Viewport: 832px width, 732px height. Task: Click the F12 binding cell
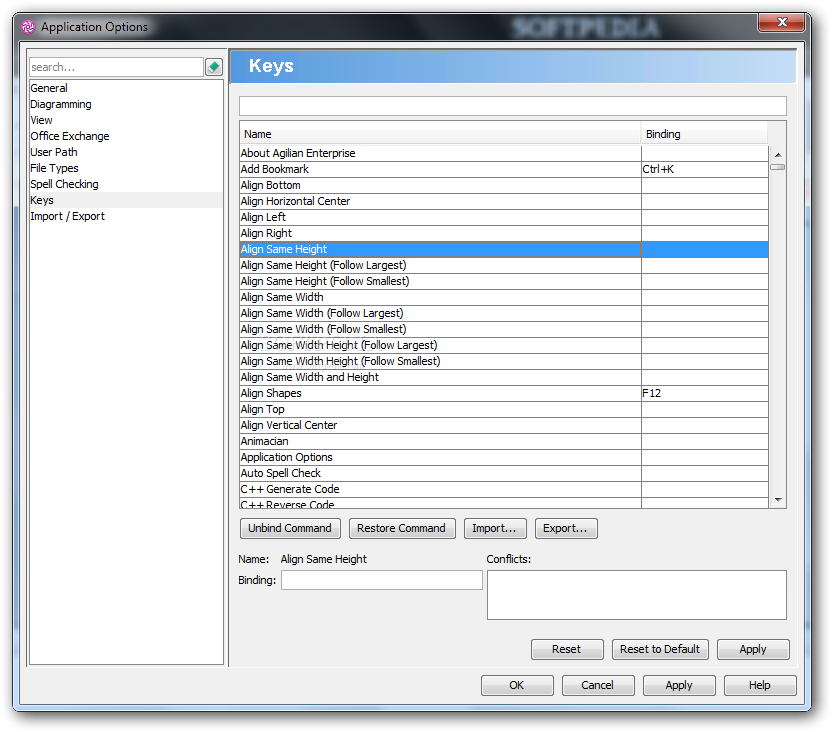pyautogui.click(x=704, y=393)
